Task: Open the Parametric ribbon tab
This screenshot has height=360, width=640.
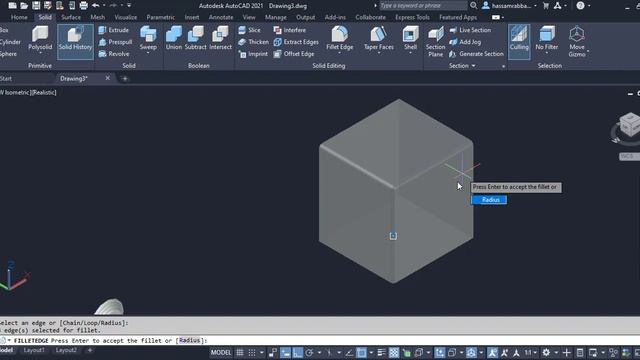Action: click(x=160, y=17)
